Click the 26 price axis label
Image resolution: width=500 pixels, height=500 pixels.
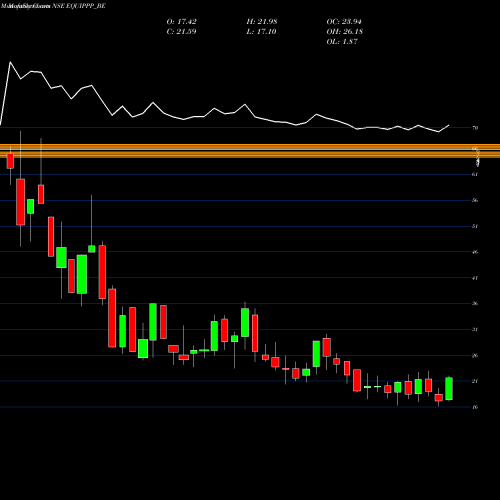pyautogui.click(x=475, y=356)
